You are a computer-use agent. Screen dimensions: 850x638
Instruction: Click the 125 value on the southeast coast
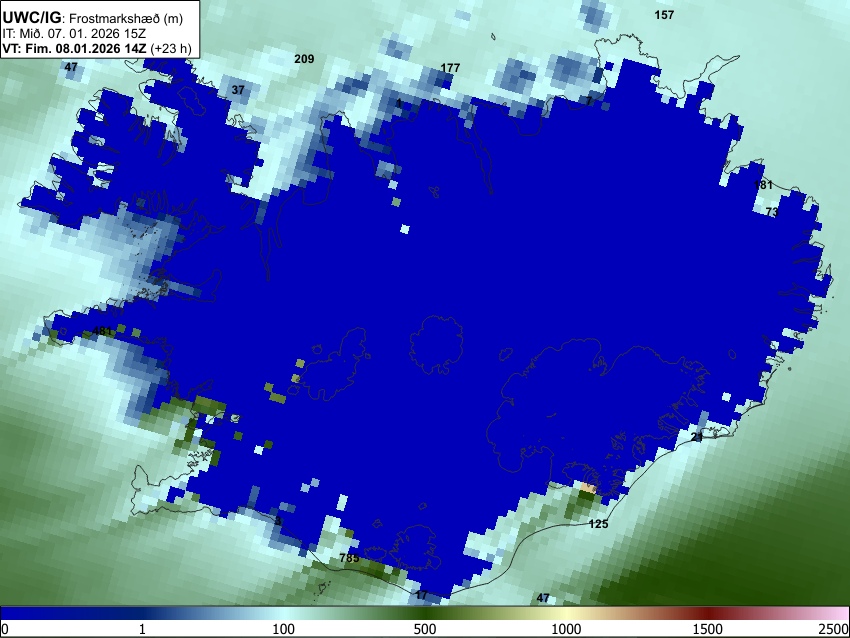[x=598, y=524]
